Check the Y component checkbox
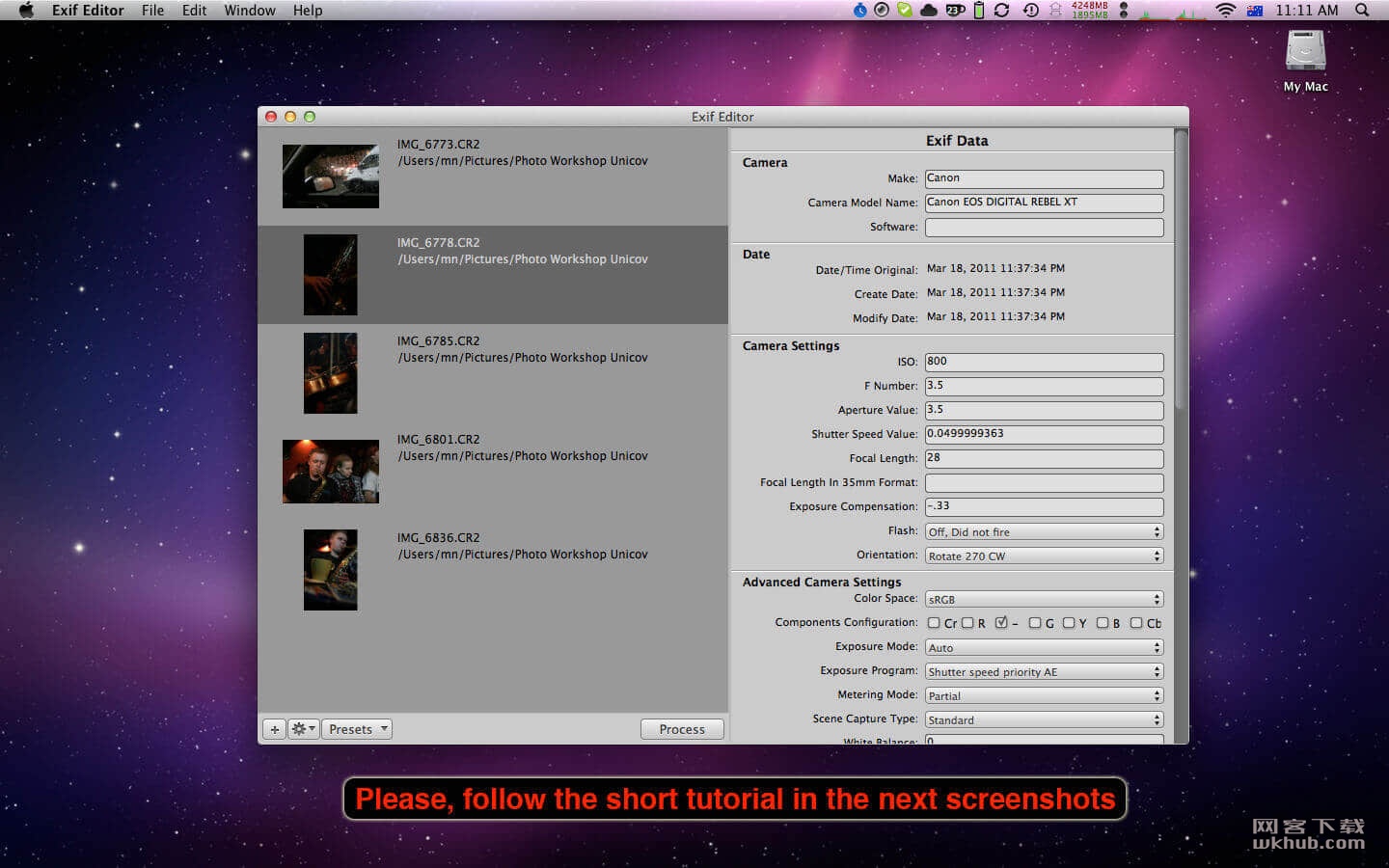The image size is (1389, 868). click(1069, 623)
